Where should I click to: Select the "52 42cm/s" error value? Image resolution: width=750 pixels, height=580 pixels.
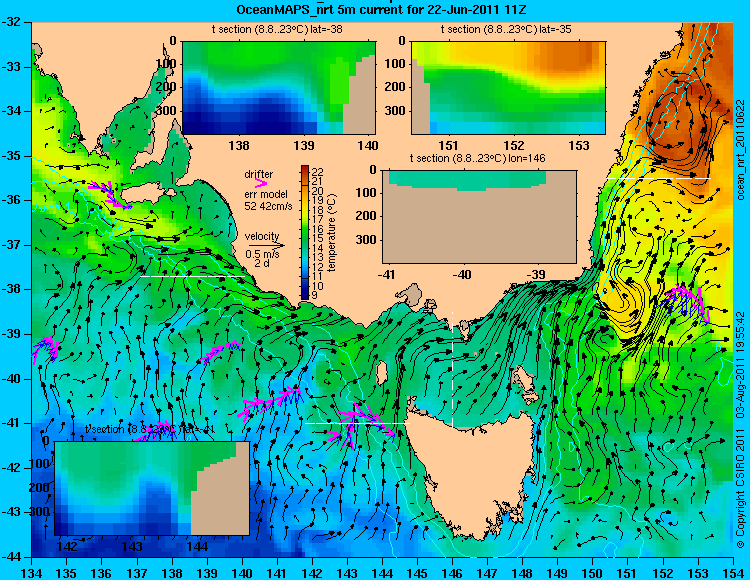tap(268, 206)
